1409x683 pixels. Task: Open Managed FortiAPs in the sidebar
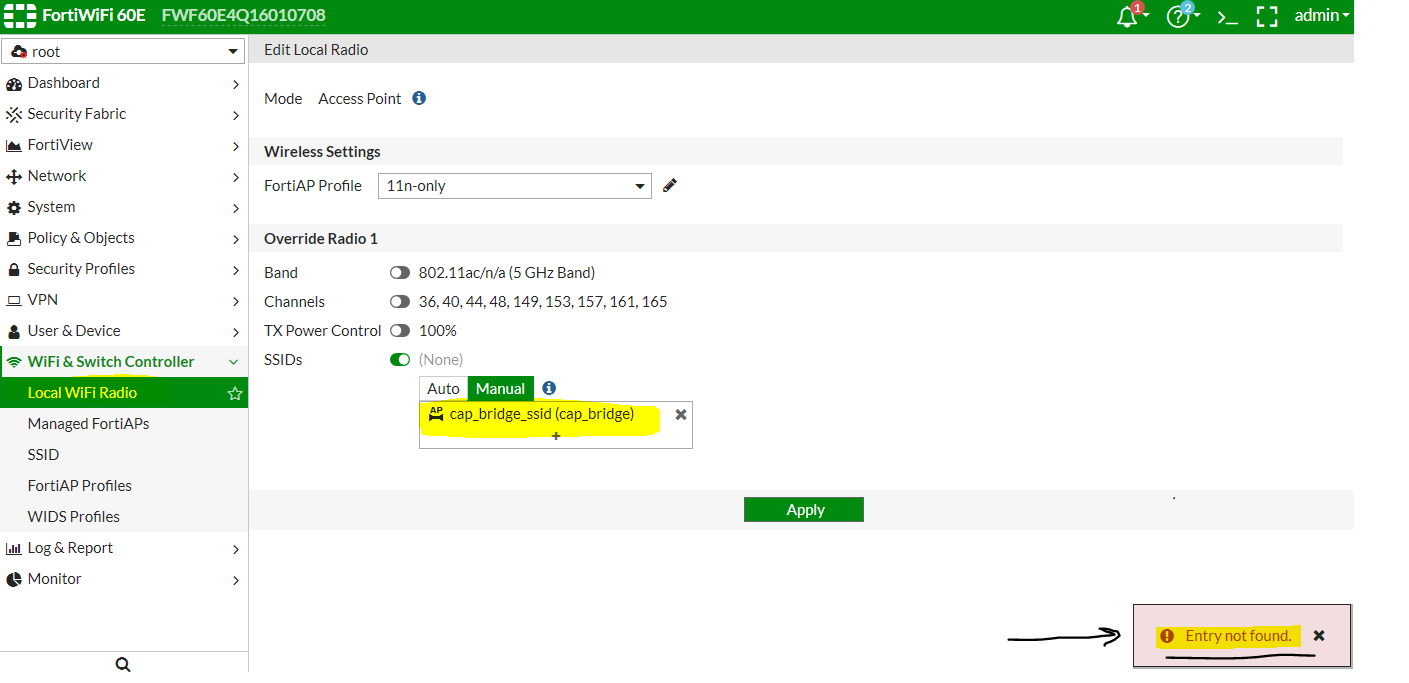click(88, 423)
